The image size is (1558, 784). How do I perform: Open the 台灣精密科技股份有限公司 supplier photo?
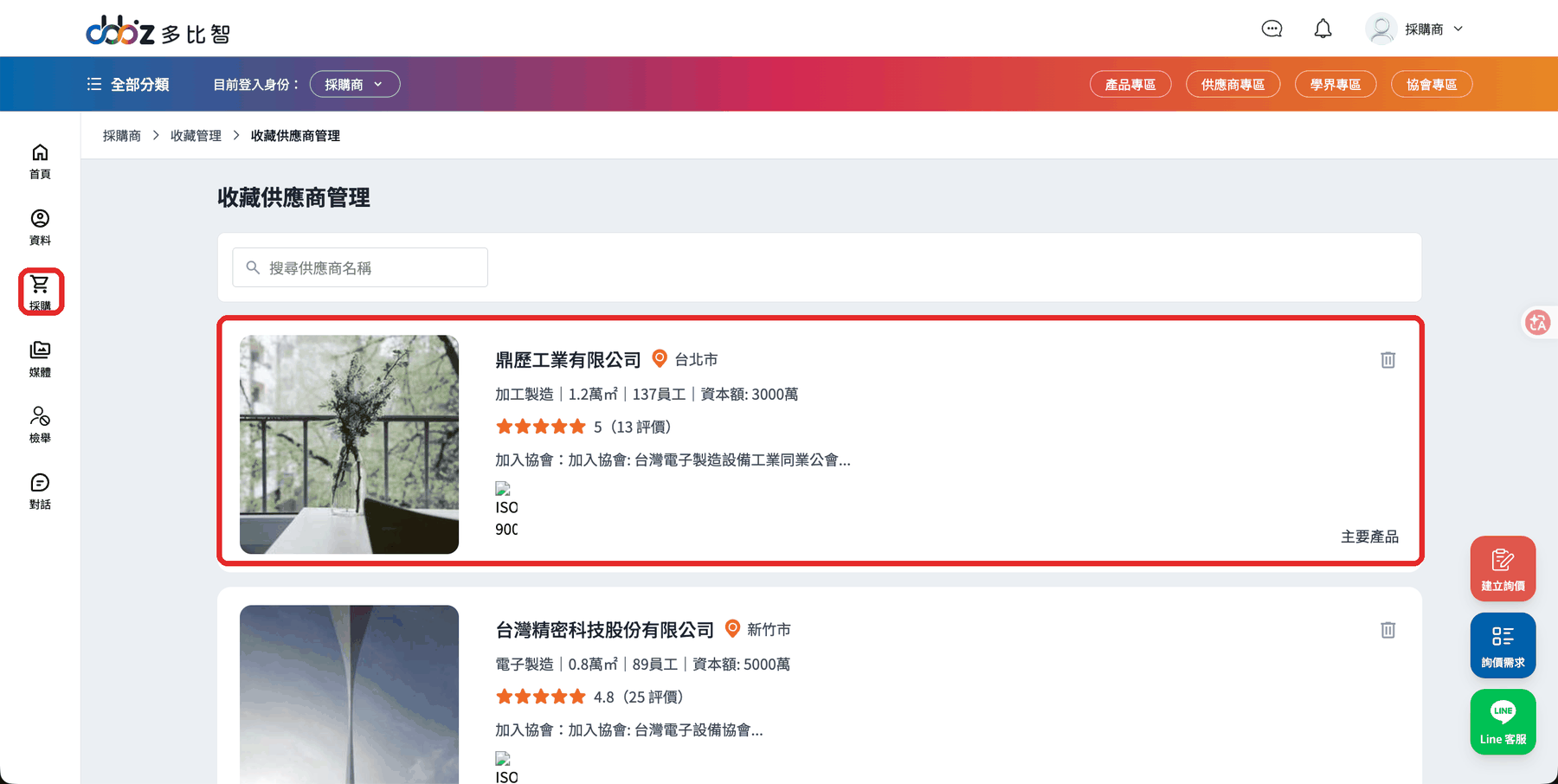pyautogui.click(x=349, y=694)
